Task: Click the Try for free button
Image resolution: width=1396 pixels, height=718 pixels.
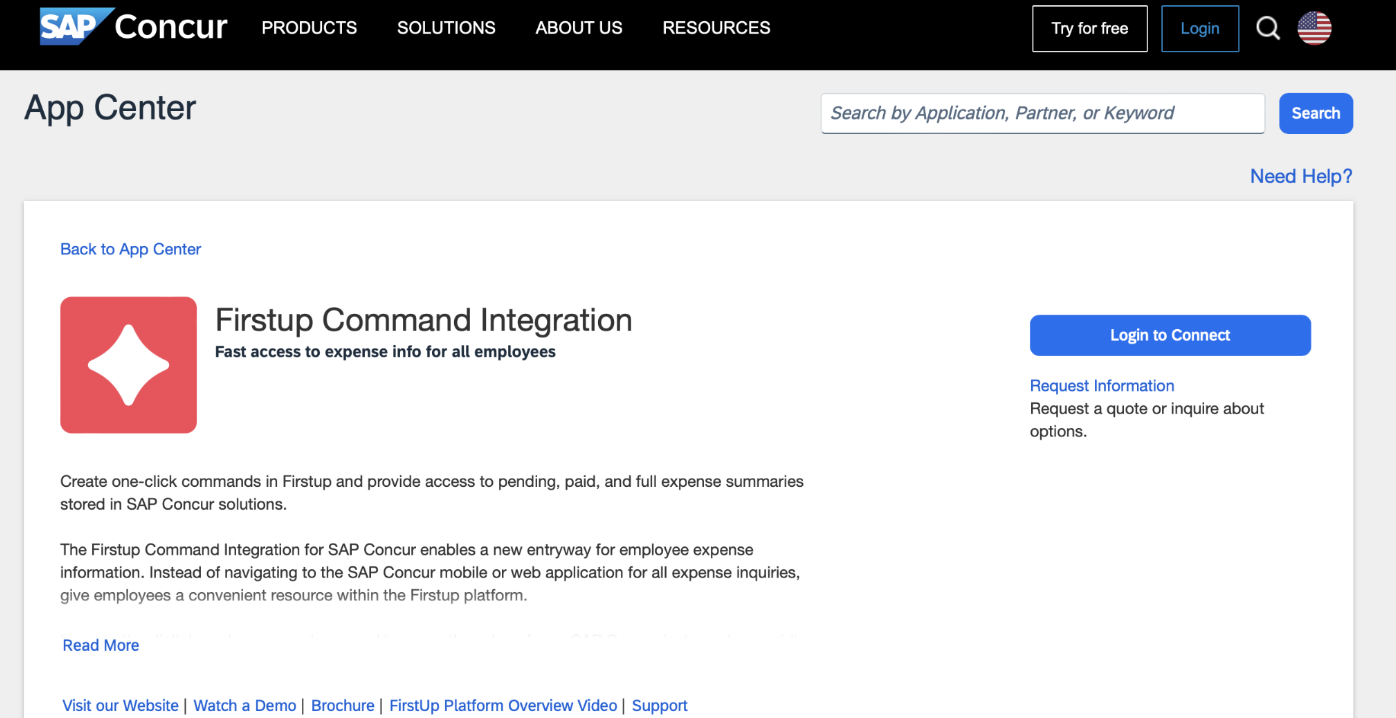Action: tap(1090, 28)
